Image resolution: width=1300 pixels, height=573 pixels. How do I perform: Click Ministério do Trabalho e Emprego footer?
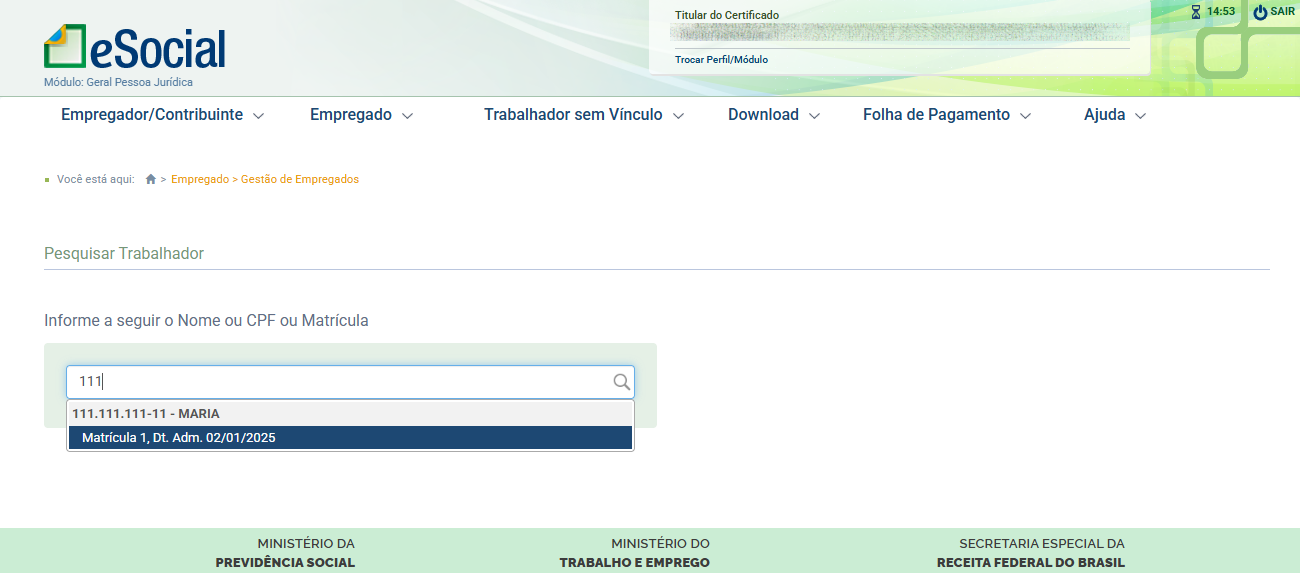point(634,553)
